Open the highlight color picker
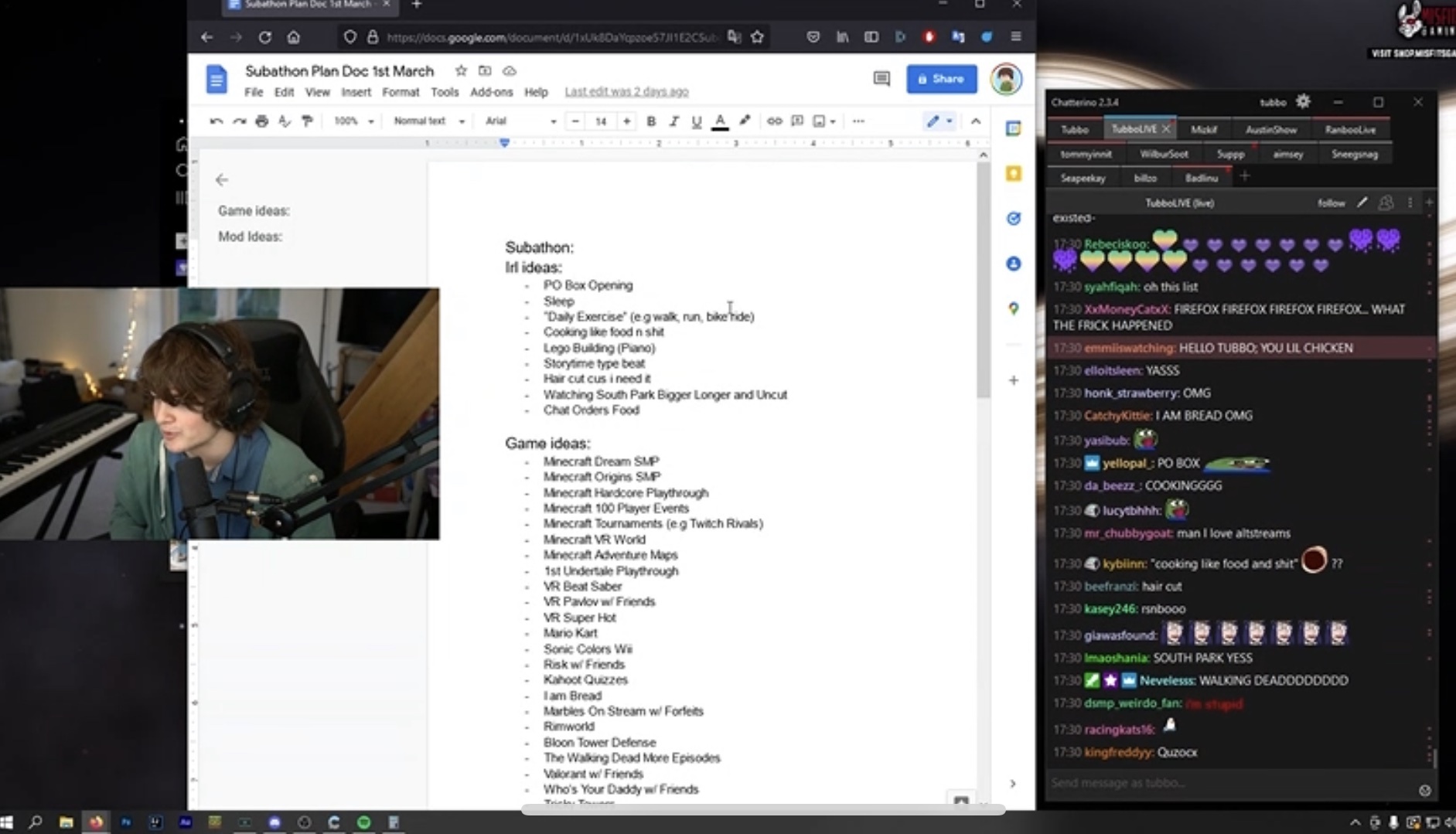Viewport: 1456px width, 834px height. pos(745,121)
